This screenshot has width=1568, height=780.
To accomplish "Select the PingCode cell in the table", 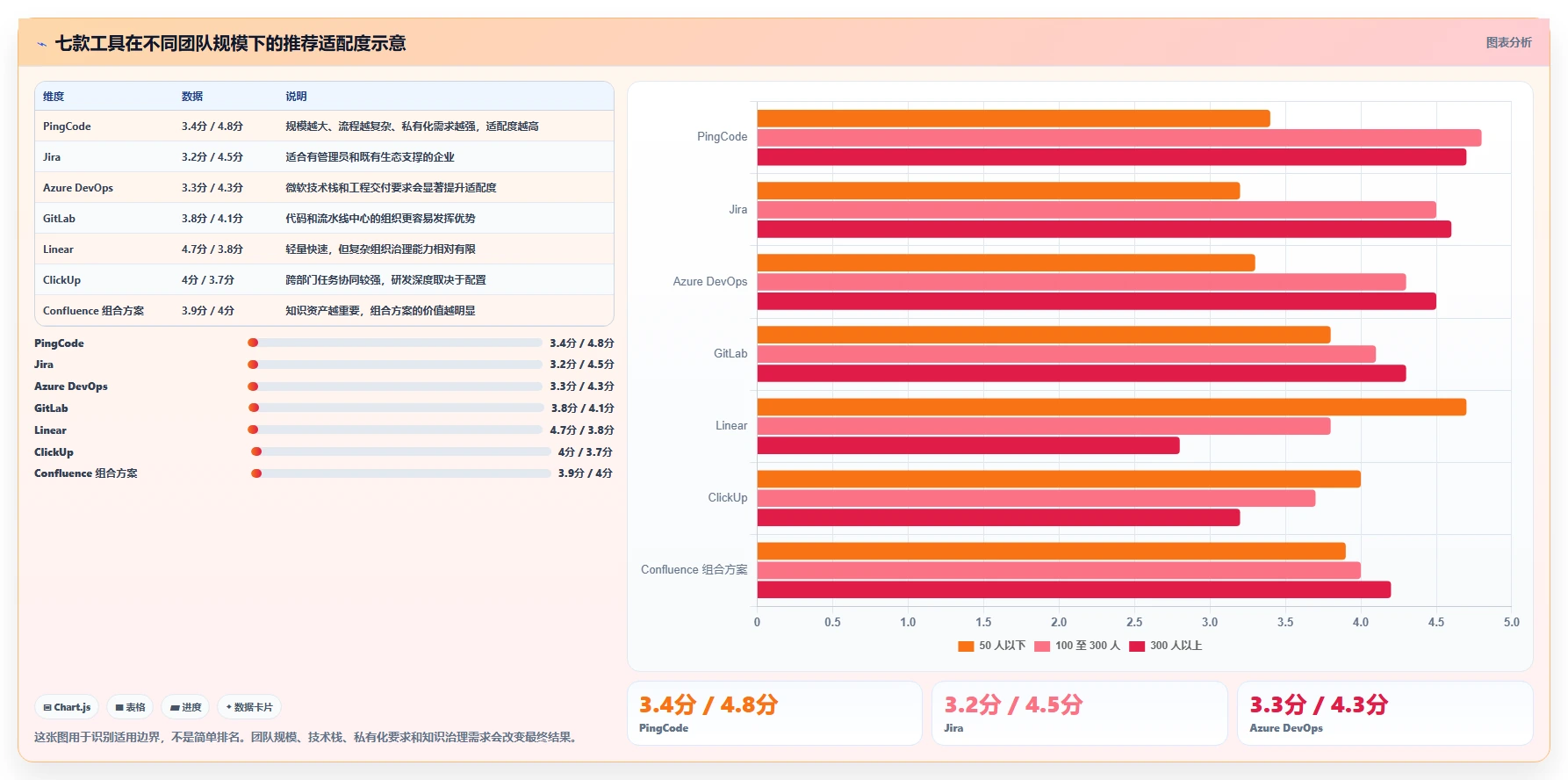I will click(x=67, y=126).
